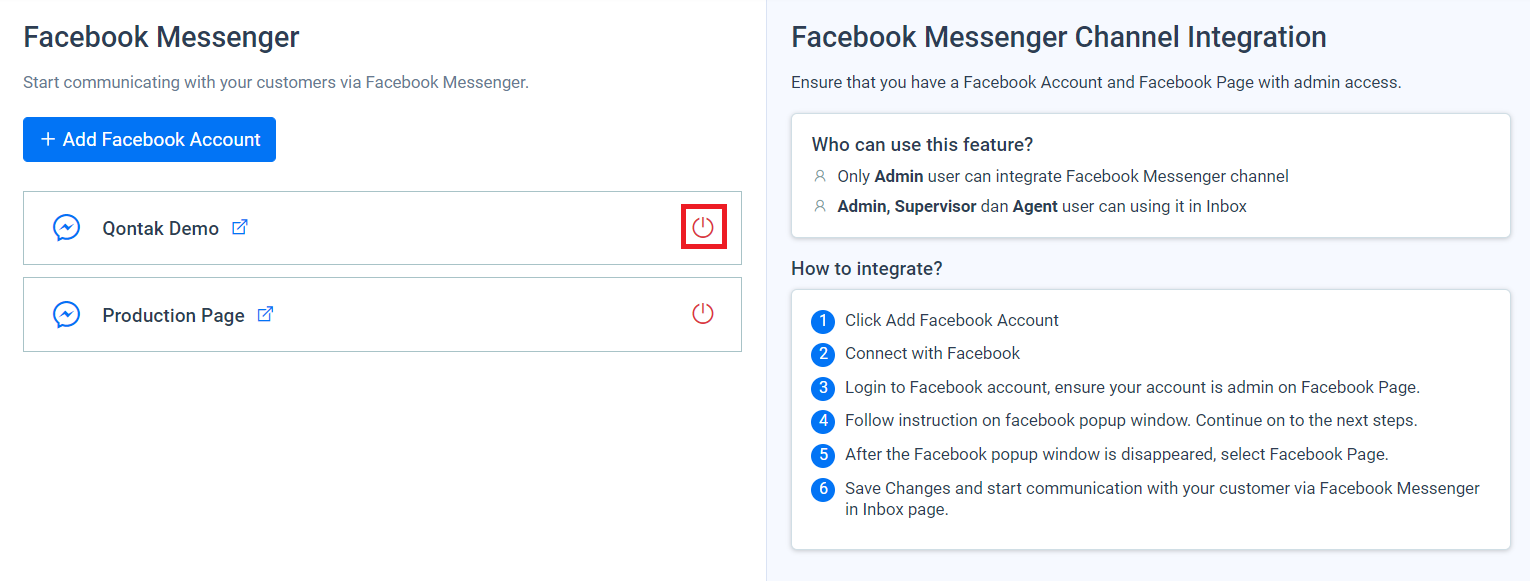1530x581 pixels.
Task: Click the Facebook Messenger Channel Integration title
Action: click(1059, 37)
